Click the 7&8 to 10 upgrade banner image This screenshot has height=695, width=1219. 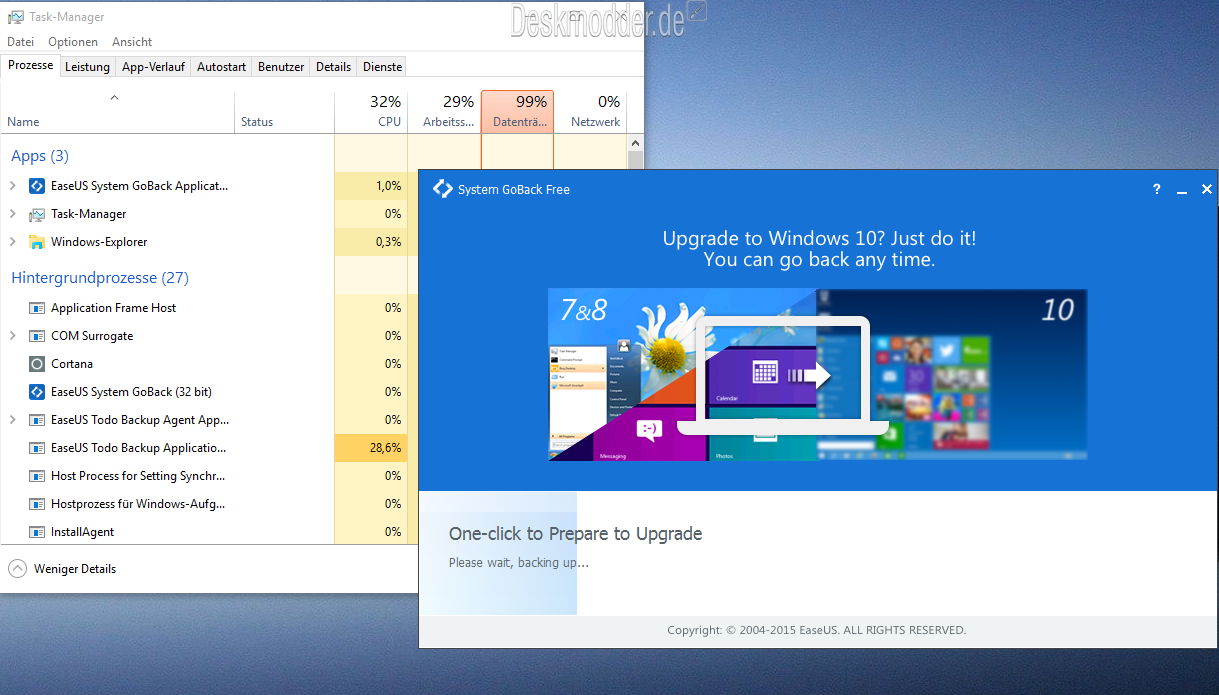pos(817,375)
